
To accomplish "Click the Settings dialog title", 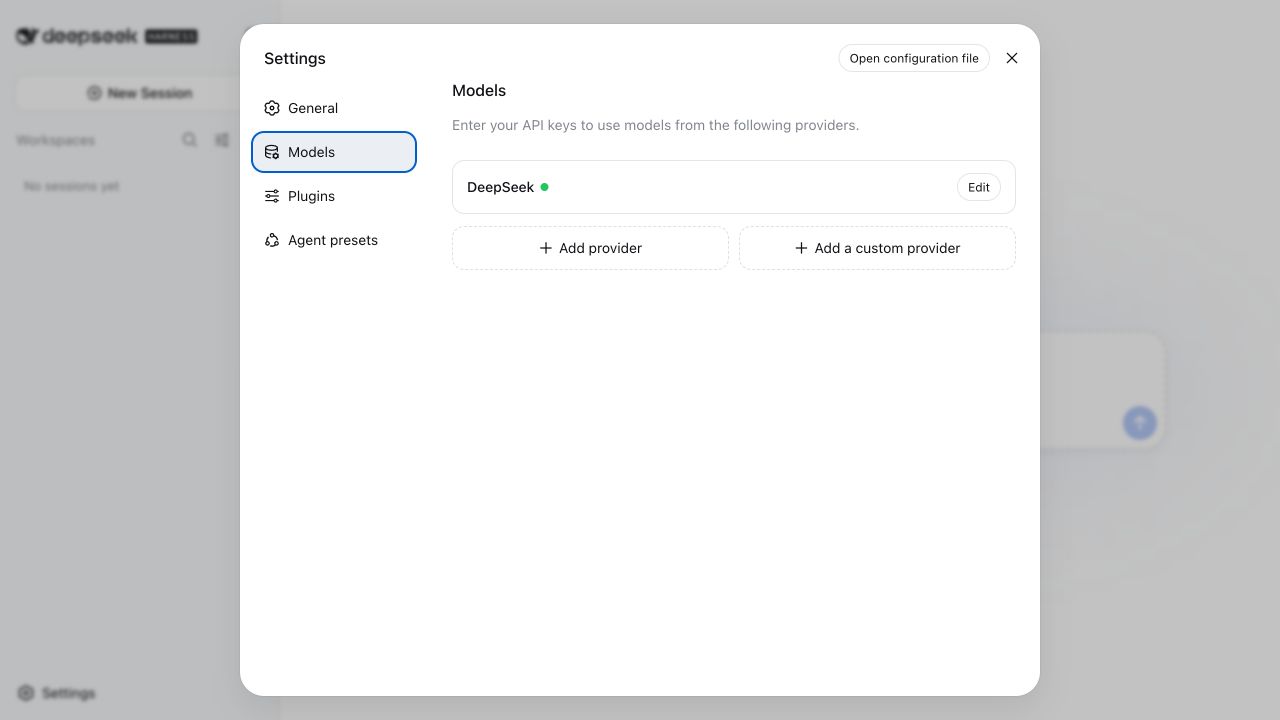I will coord(295,59).
